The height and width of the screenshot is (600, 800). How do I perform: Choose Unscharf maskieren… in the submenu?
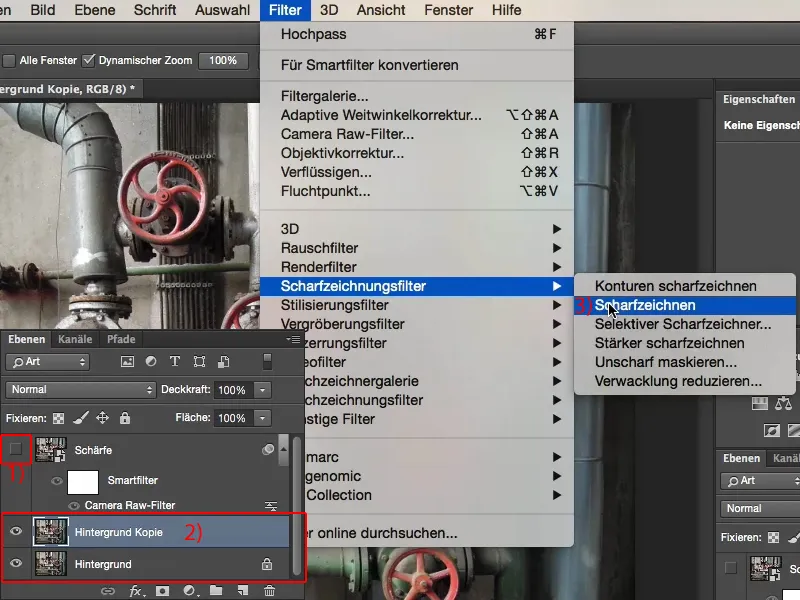coord(685,362)
